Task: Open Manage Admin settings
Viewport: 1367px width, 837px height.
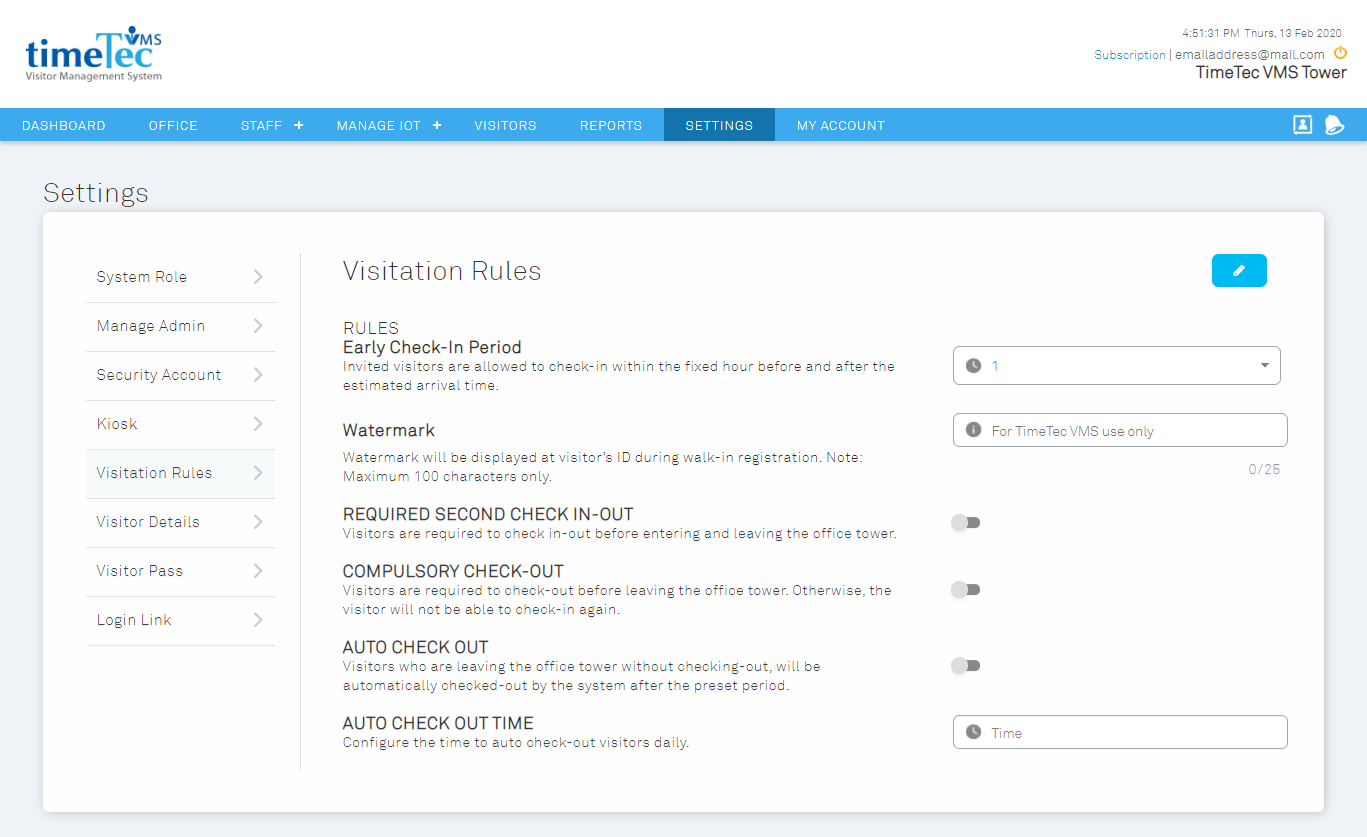Action: click(x=180, y=326)
